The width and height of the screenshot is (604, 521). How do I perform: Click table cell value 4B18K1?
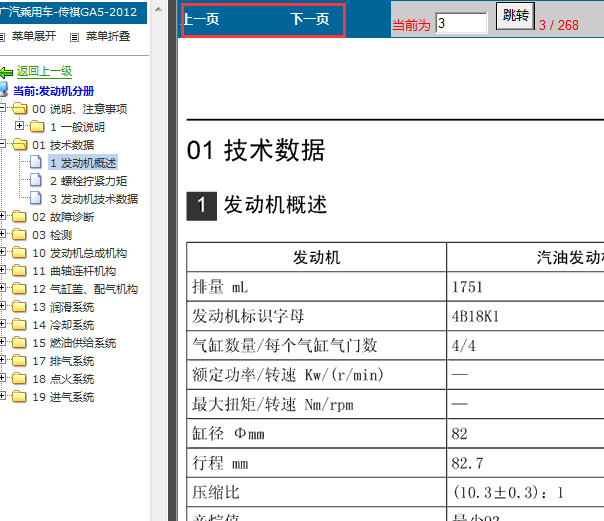click(x=475, y=317)
